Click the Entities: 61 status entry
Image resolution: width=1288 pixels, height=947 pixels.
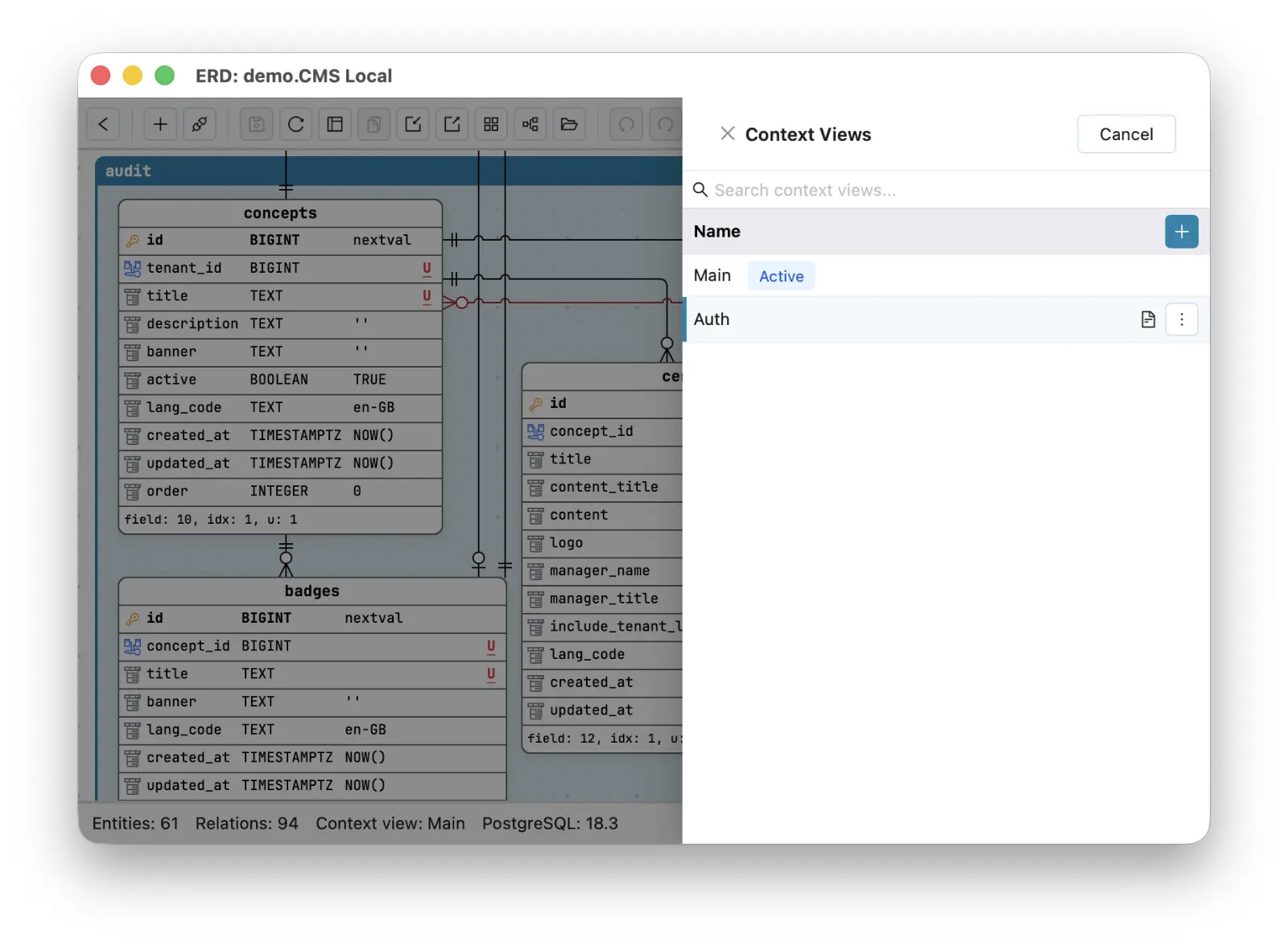[x=135, y=824]
